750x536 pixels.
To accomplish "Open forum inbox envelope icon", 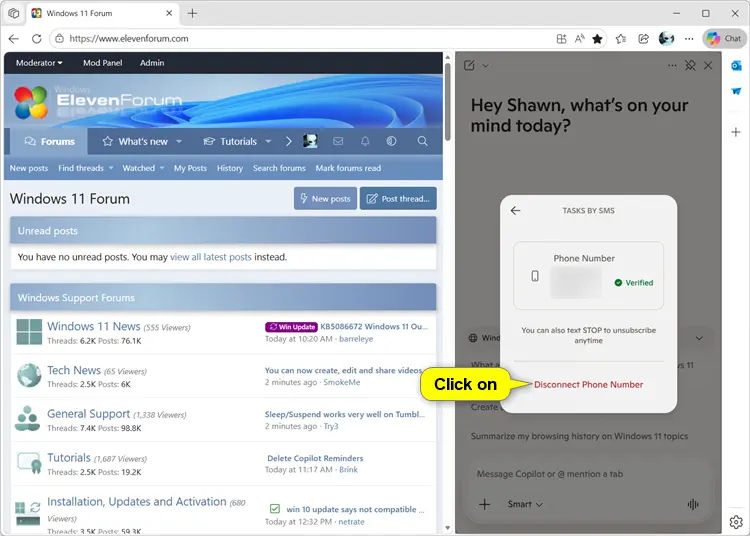I will pyautogui.click(x=338, y=141).
